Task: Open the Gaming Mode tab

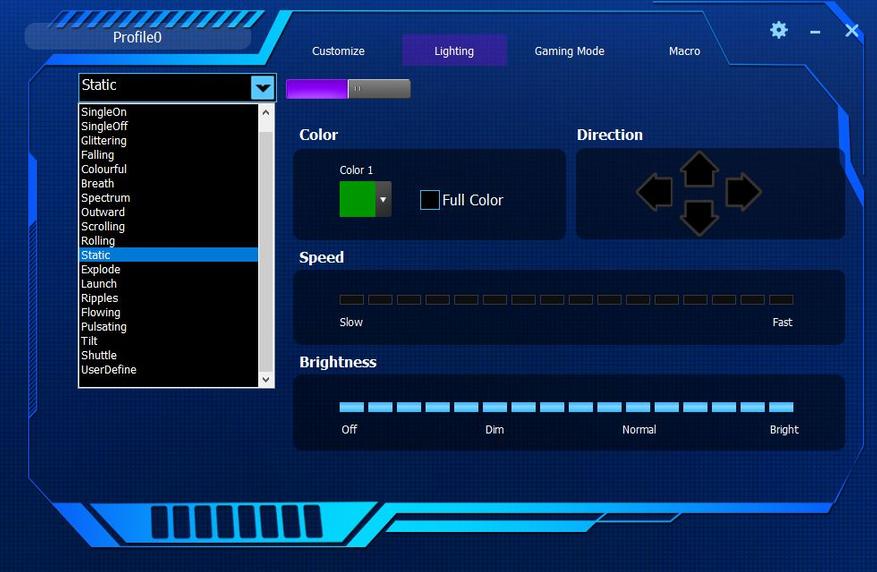Action: [x=569, y=51]
